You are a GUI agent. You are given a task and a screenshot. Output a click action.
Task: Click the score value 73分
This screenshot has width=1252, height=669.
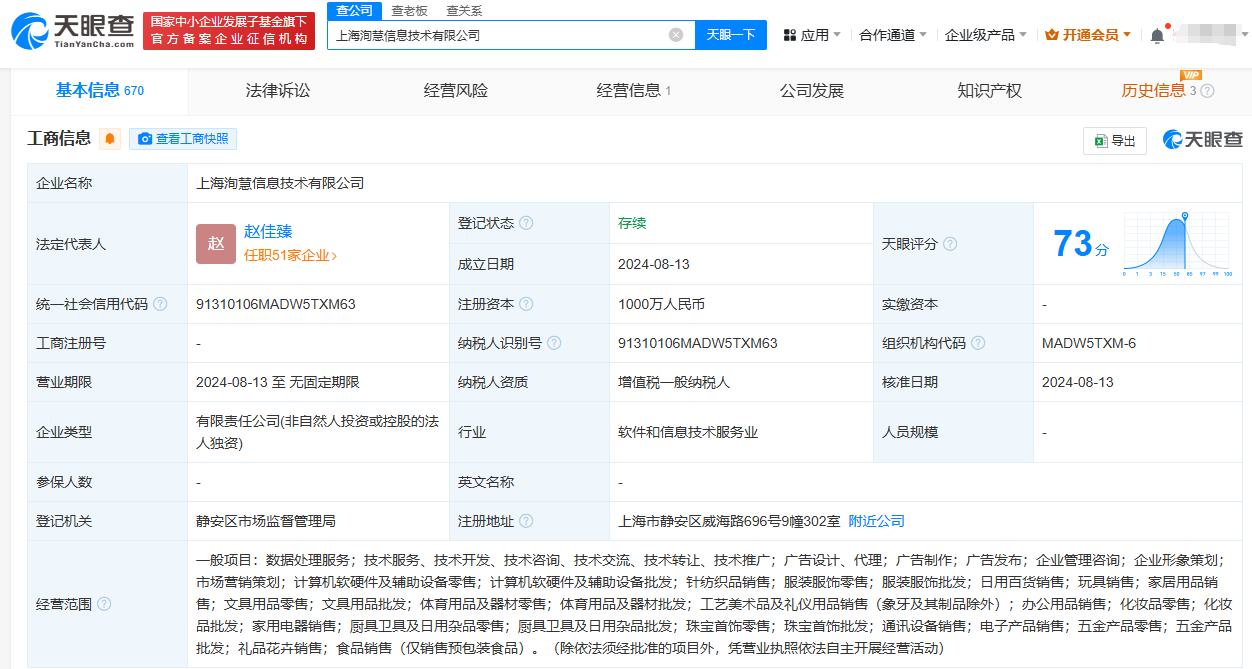pyautogui.click(x=1081, y=243)
